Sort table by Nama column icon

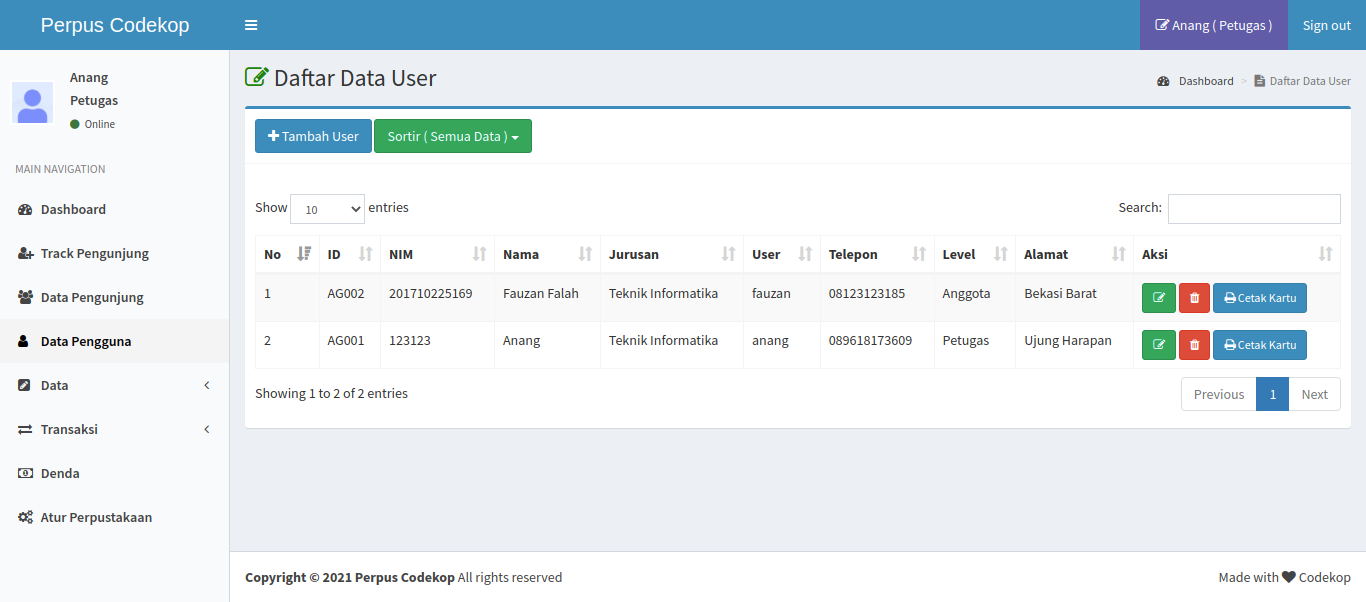(x=585, y=254)
